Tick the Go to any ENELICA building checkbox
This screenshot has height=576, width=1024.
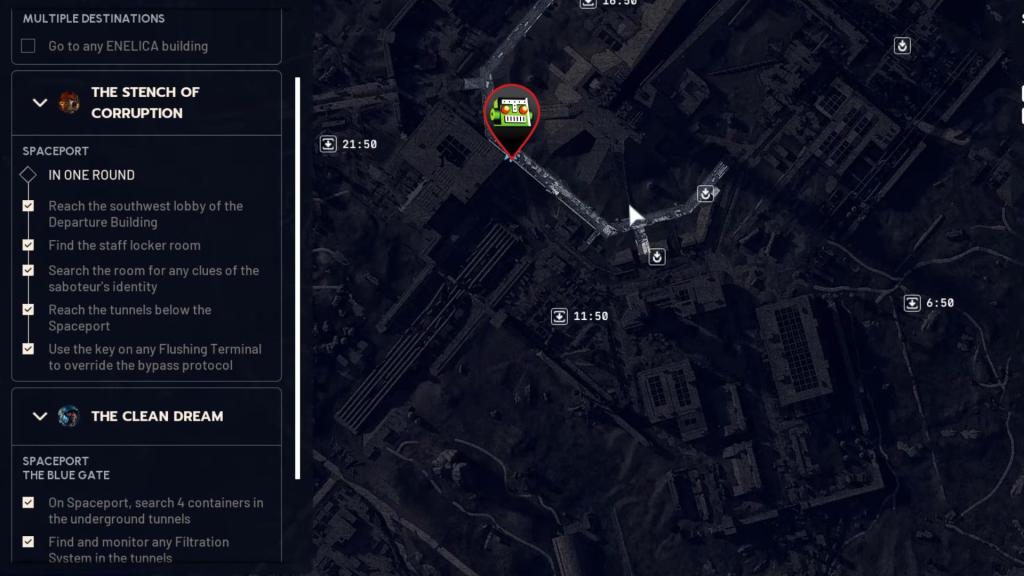(x=28, y=46)
